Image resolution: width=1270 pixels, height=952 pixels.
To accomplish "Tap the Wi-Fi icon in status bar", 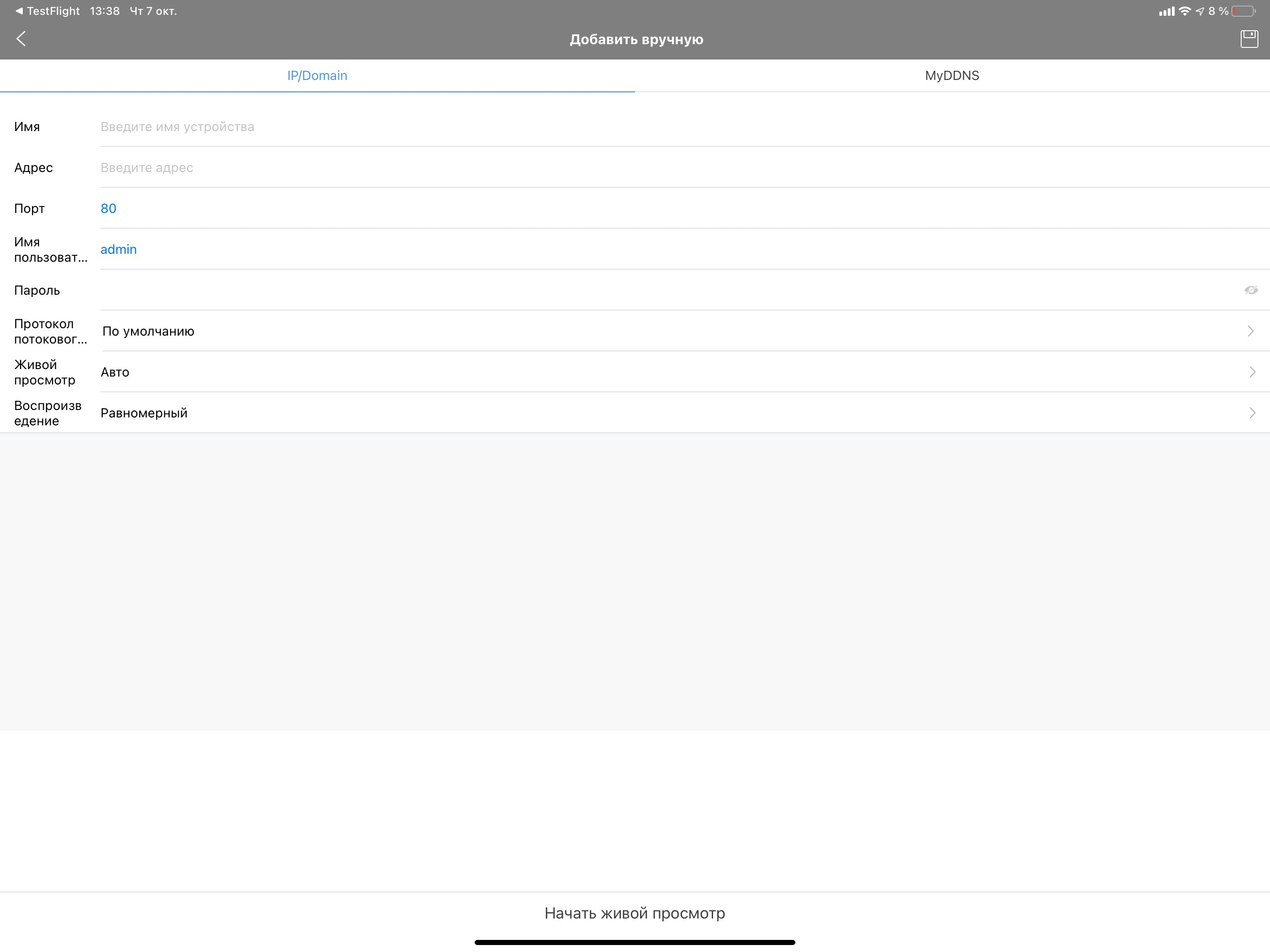I will [x=1184, y=11].
